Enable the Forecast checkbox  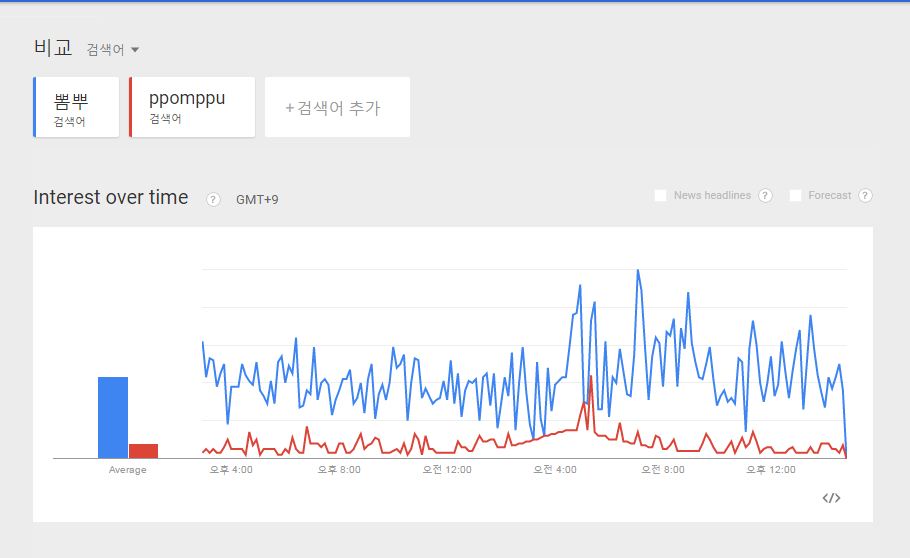pyautogui.click(x=795, y=196)
